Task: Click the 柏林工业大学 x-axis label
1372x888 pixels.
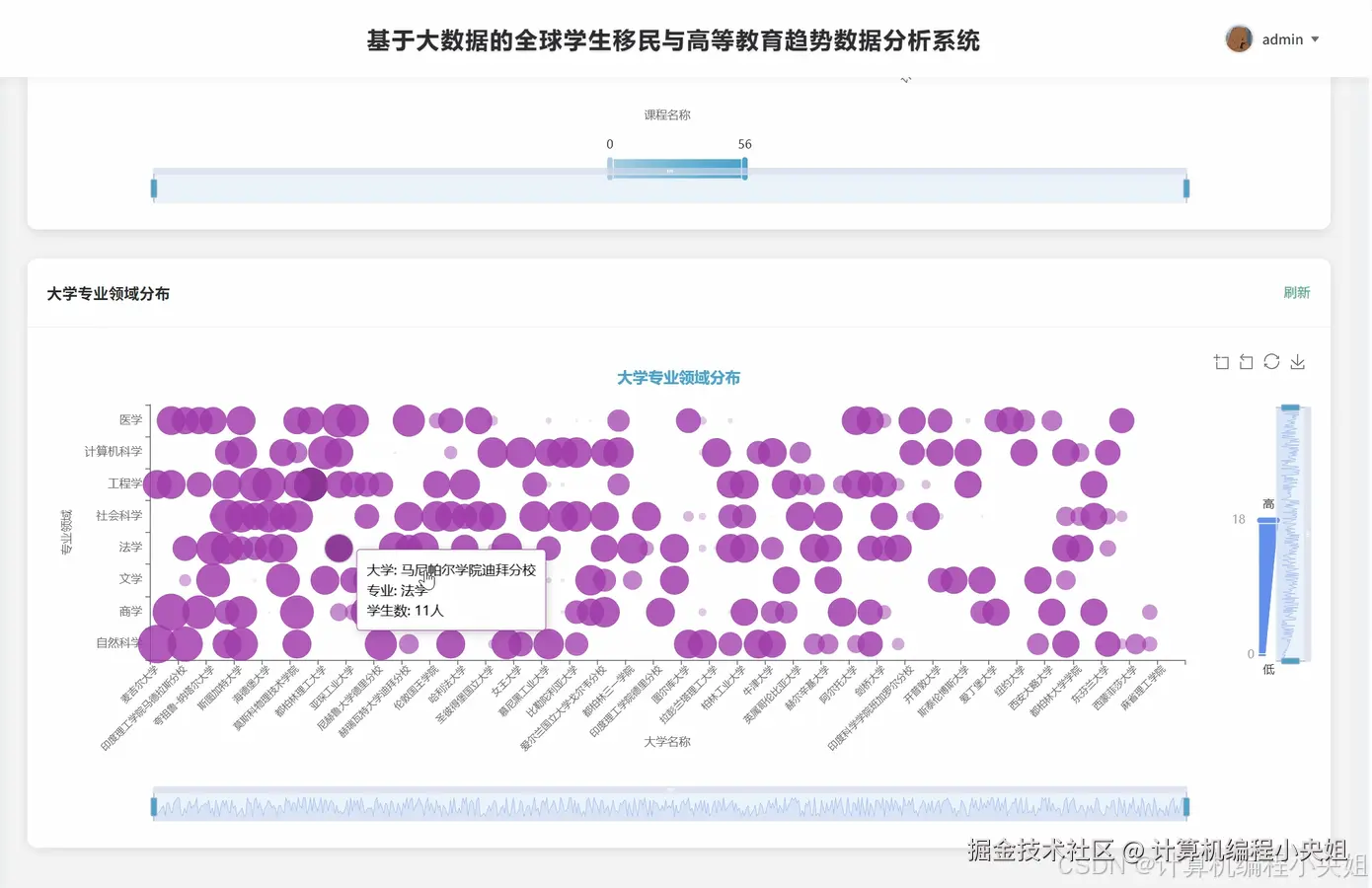Action: click(x=723, y=688)
